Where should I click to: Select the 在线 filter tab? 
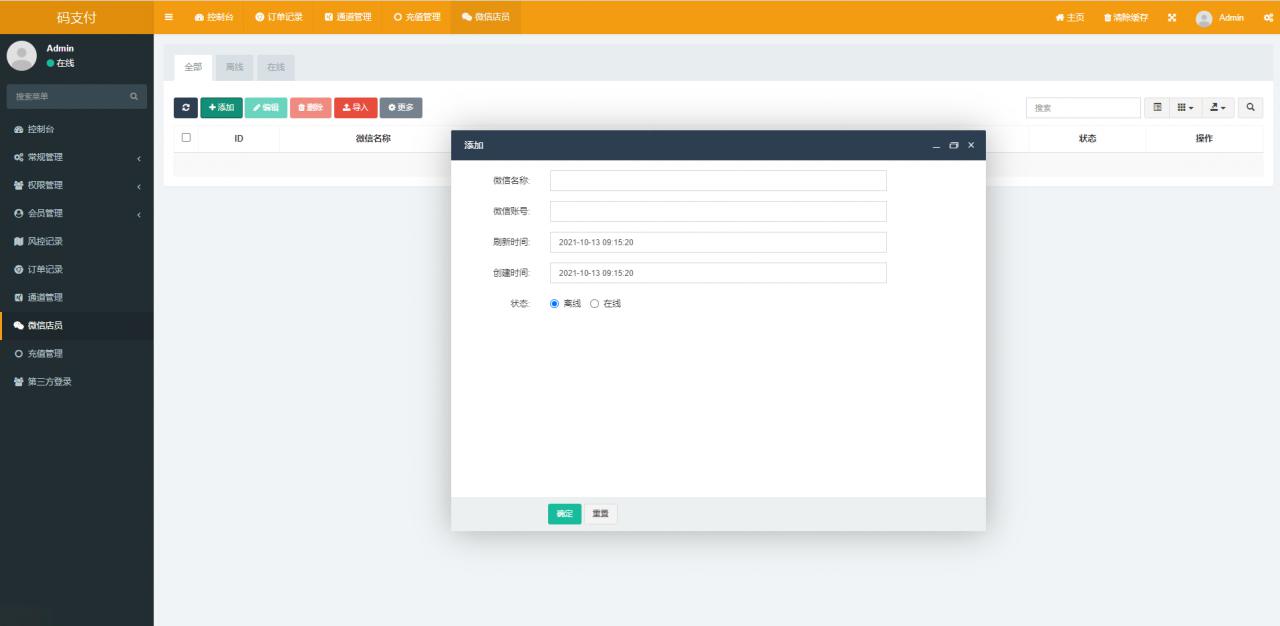276,67
